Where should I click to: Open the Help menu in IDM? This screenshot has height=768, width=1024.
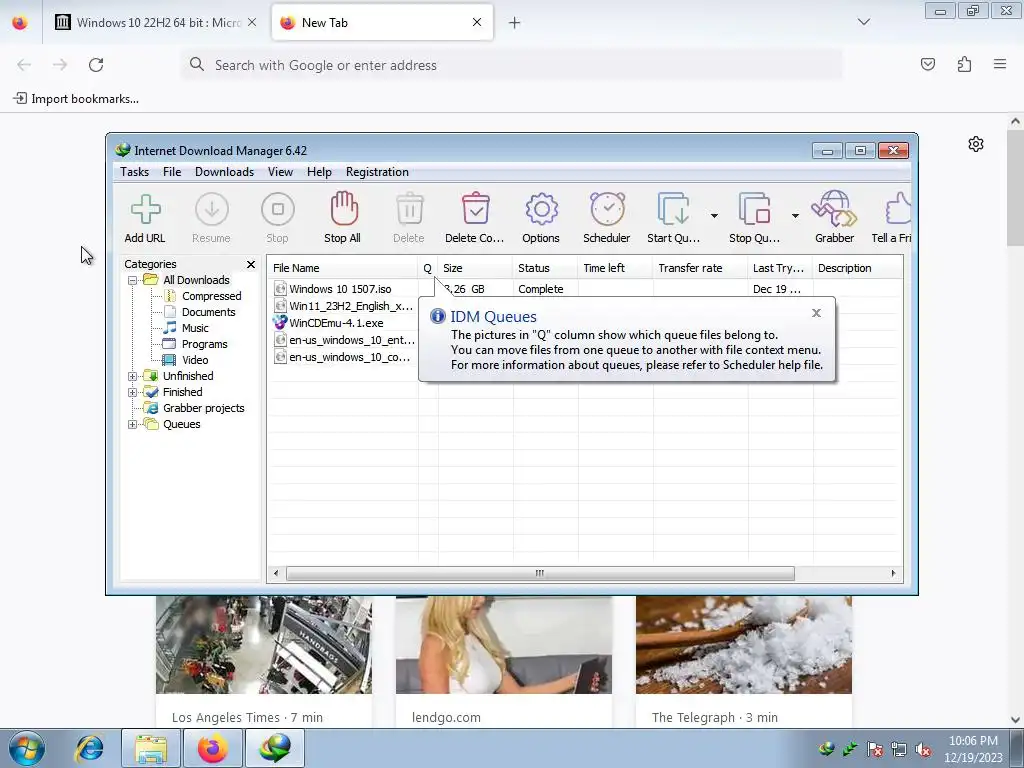(319, 172)
